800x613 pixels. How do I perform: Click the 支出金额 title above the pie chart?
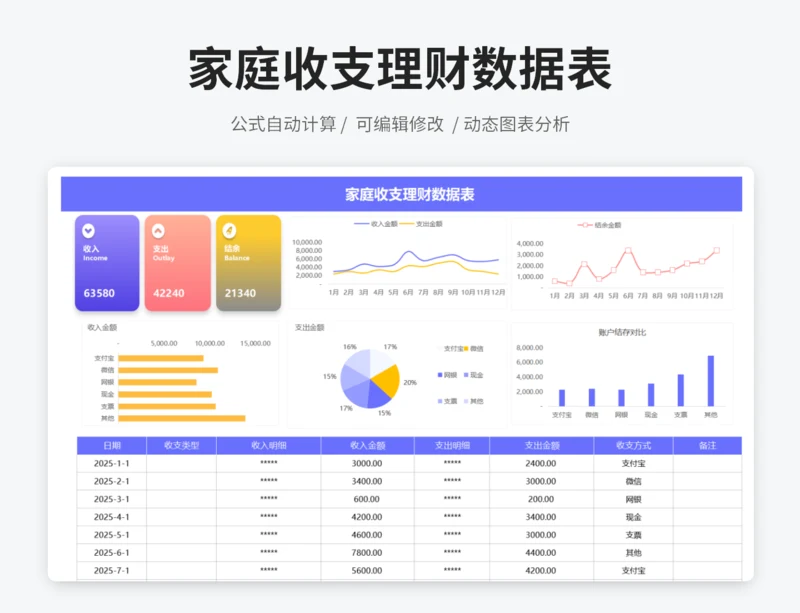click(x=309, y=327)
